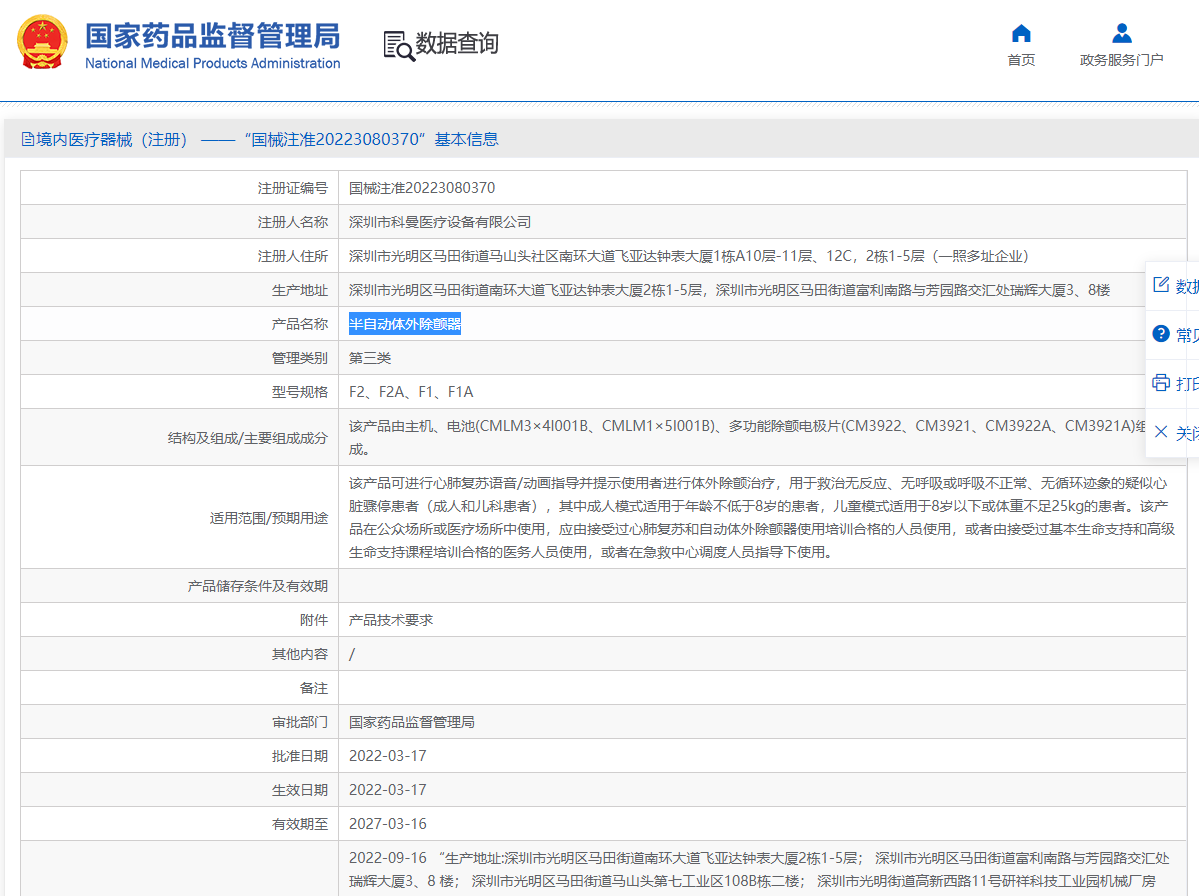Open the 首页 navigation item
Screen dimensions: 1199x896
pyautogui.click(x=1020, y=59)
